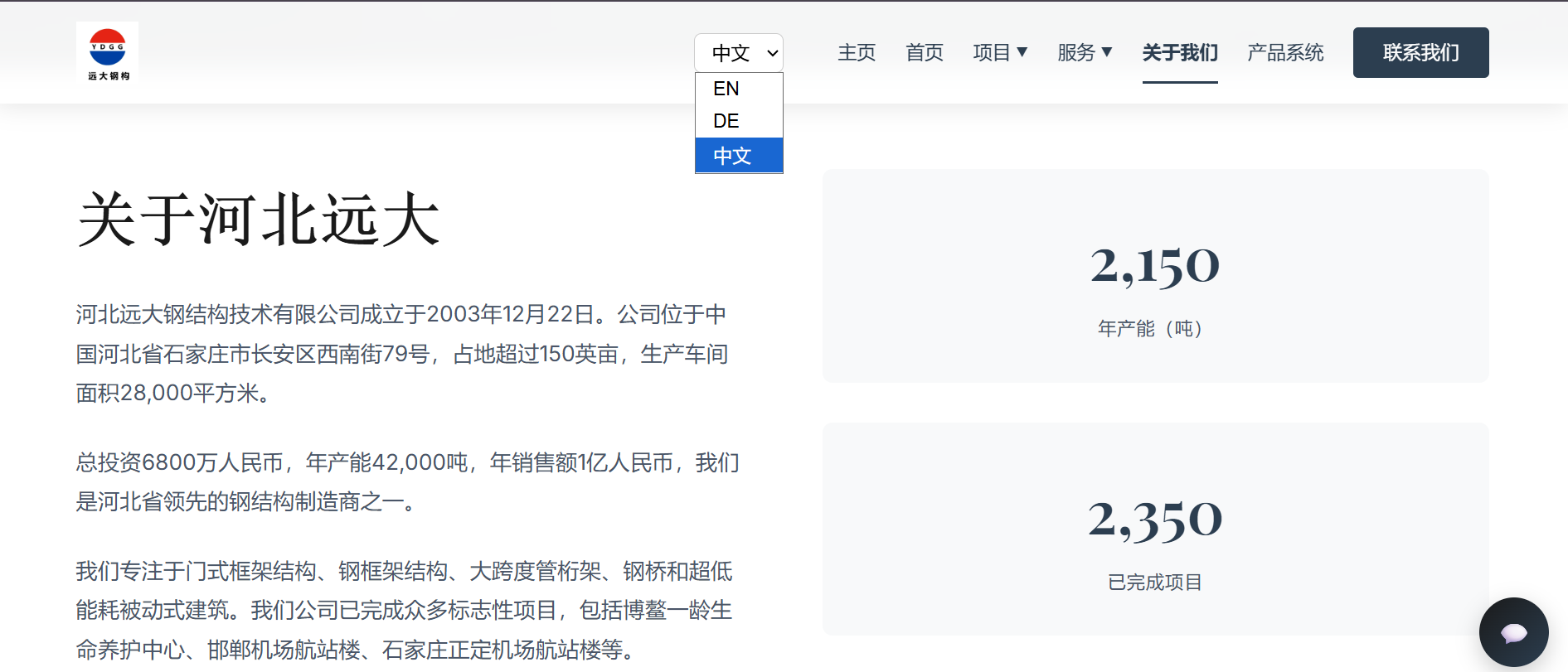Click the 2,350 statistic value
1568x672 pixels.
pos(1155,520)
